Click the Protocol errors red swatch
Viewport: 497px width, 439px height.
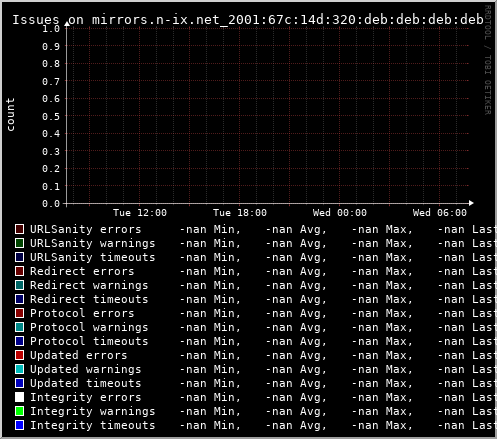(19, 313)
